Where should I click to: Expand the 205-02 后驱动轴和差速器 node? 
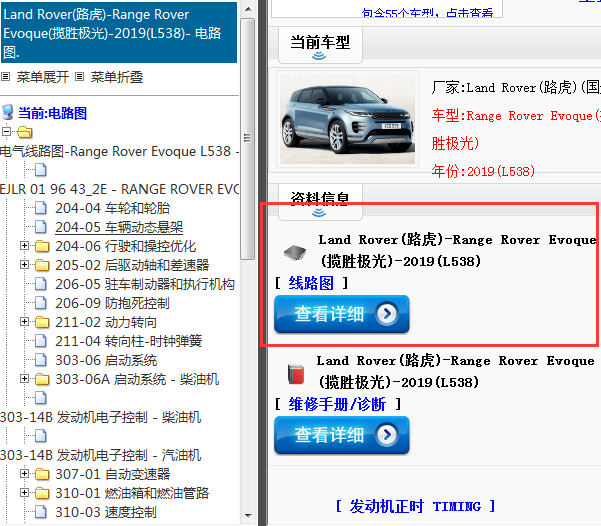25,265
